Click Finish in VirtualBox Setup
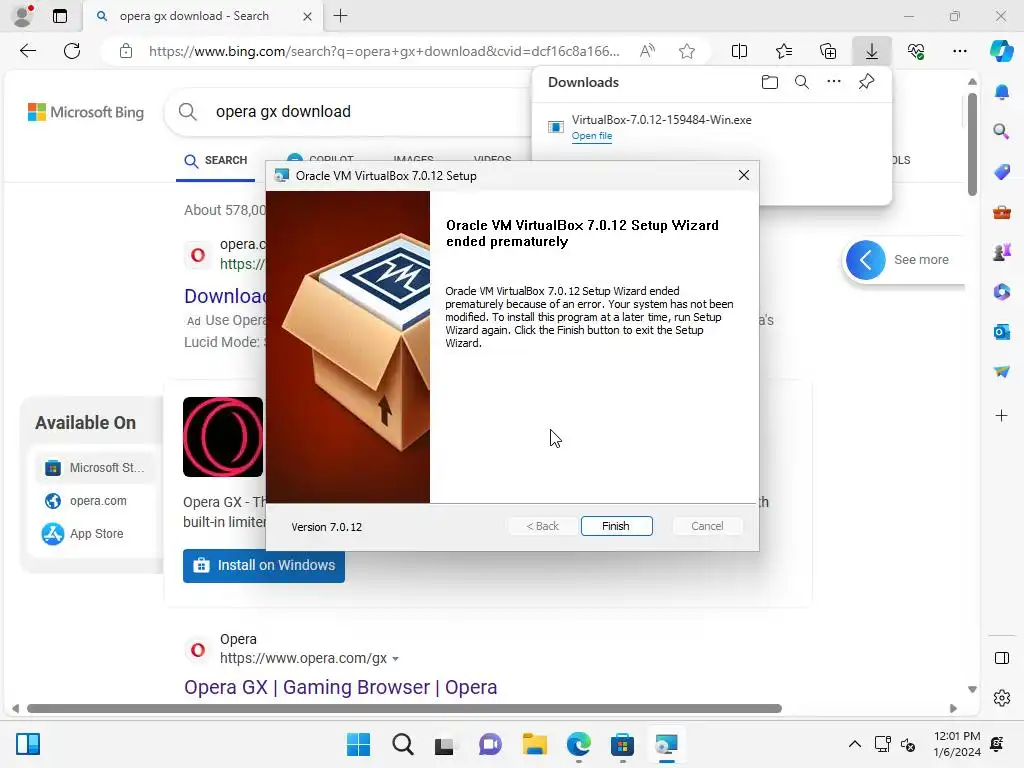Screen dimensions: 1024x768 (x=616, y=526)
